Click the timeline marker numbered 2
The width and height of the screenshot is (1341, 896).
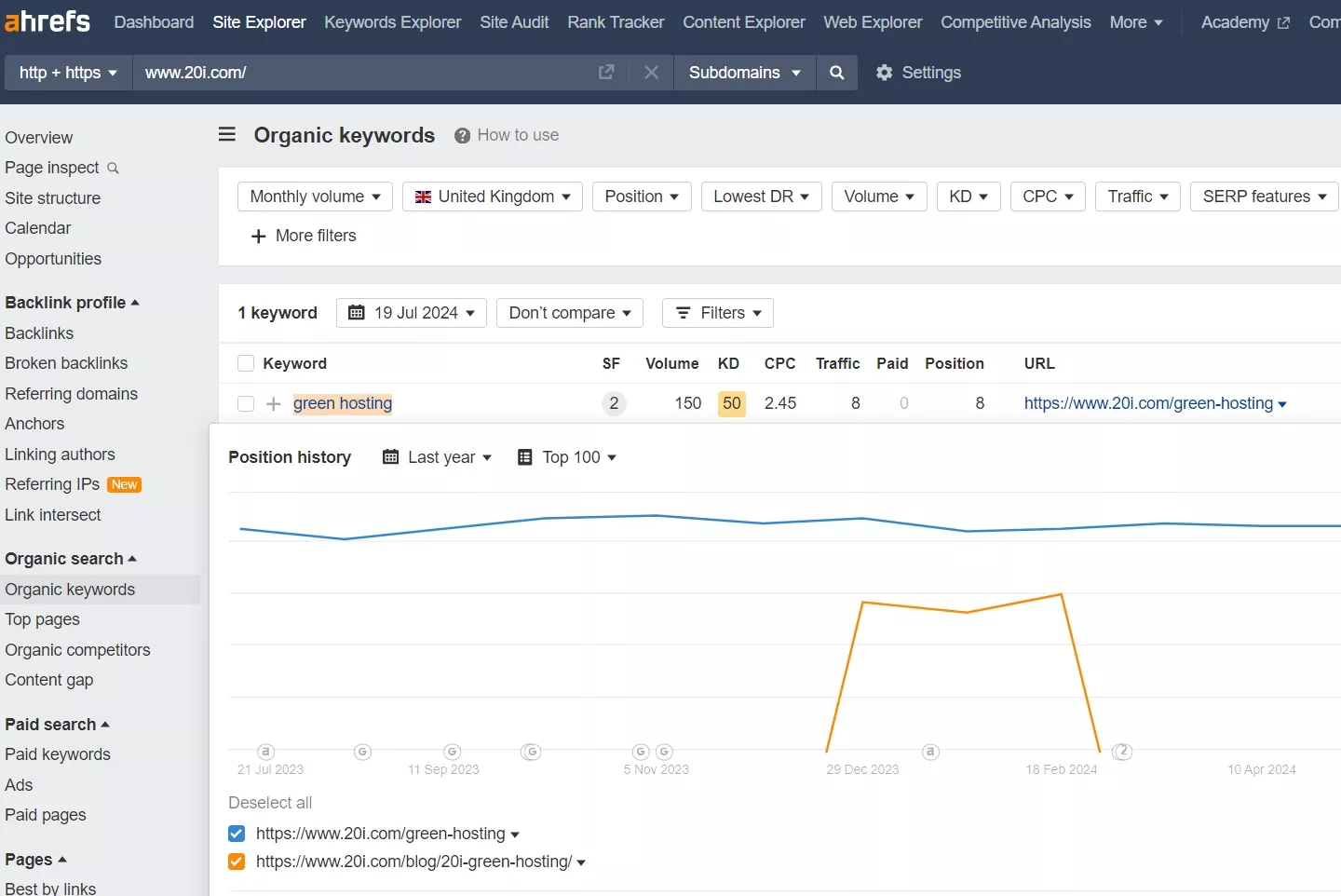(x=1123, y=751)
